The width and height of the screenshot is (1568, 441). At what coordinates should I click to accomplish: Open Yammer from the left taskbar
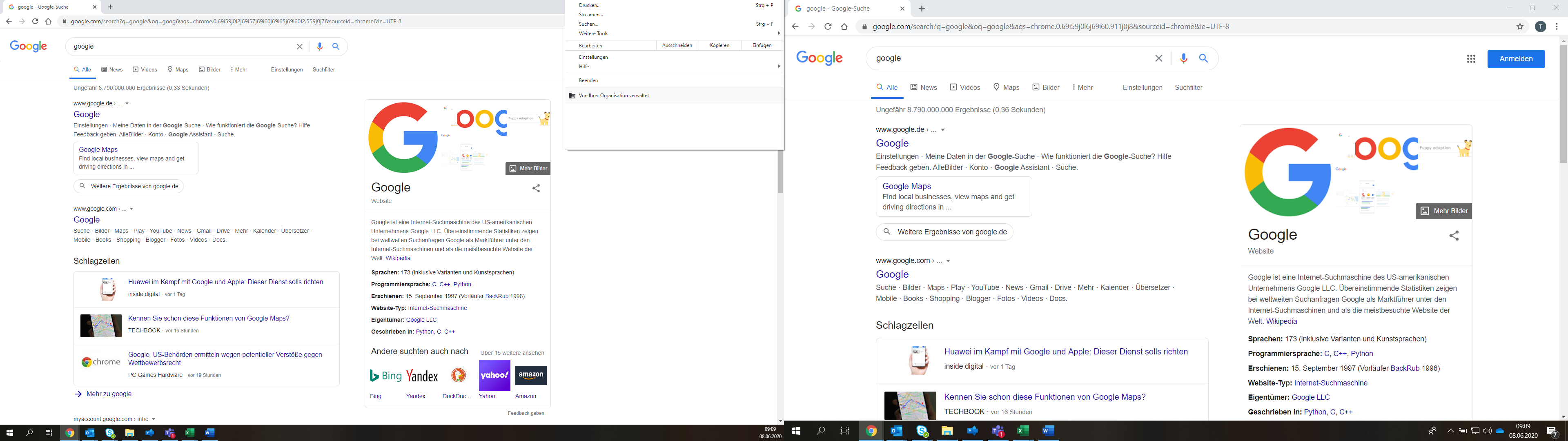[150, 433]
